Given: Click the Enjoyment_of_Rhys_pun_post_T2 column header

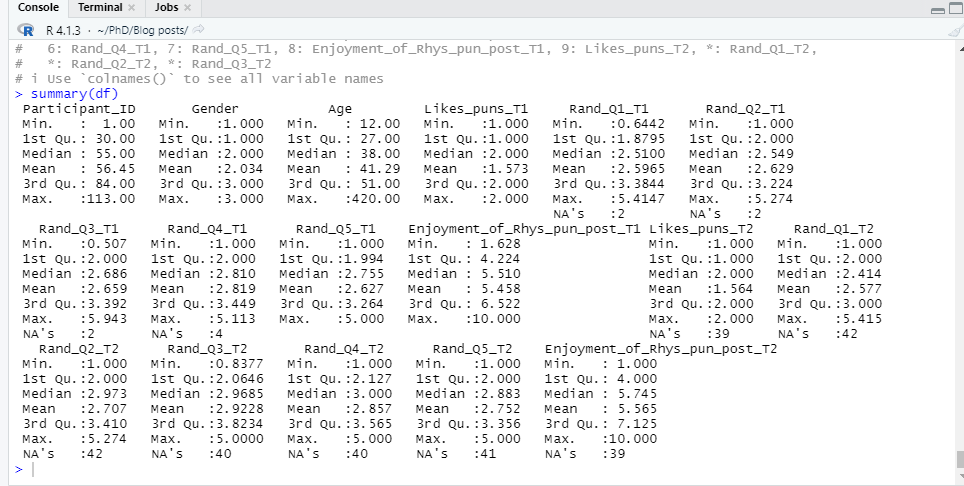Looking at the screenshot, I should [x=661, y=349].
